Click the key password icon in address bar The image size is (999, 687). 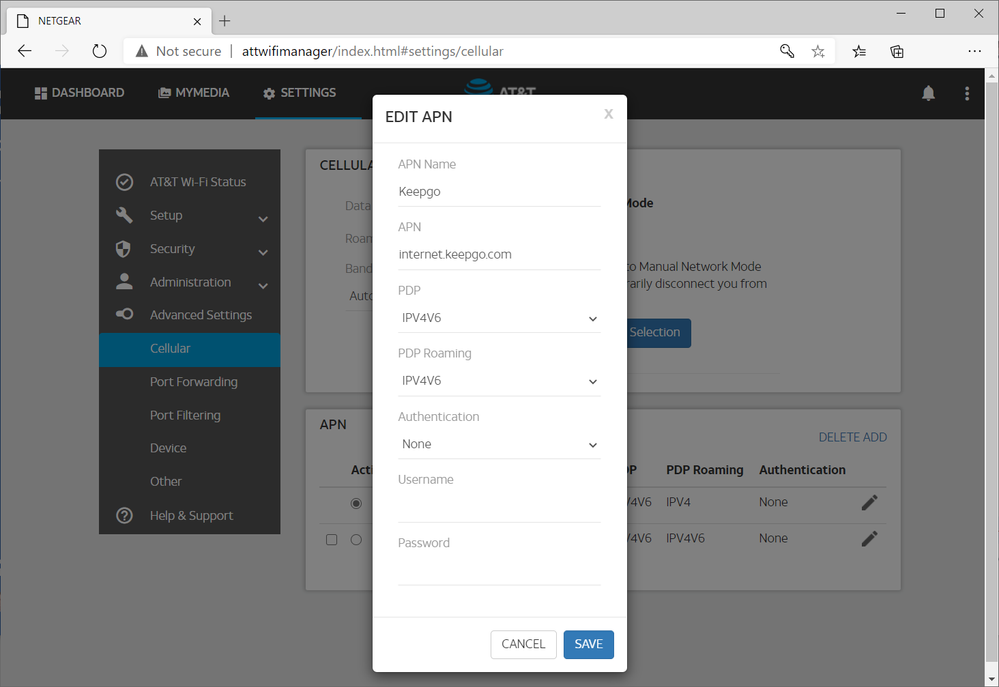coord(787,51)
